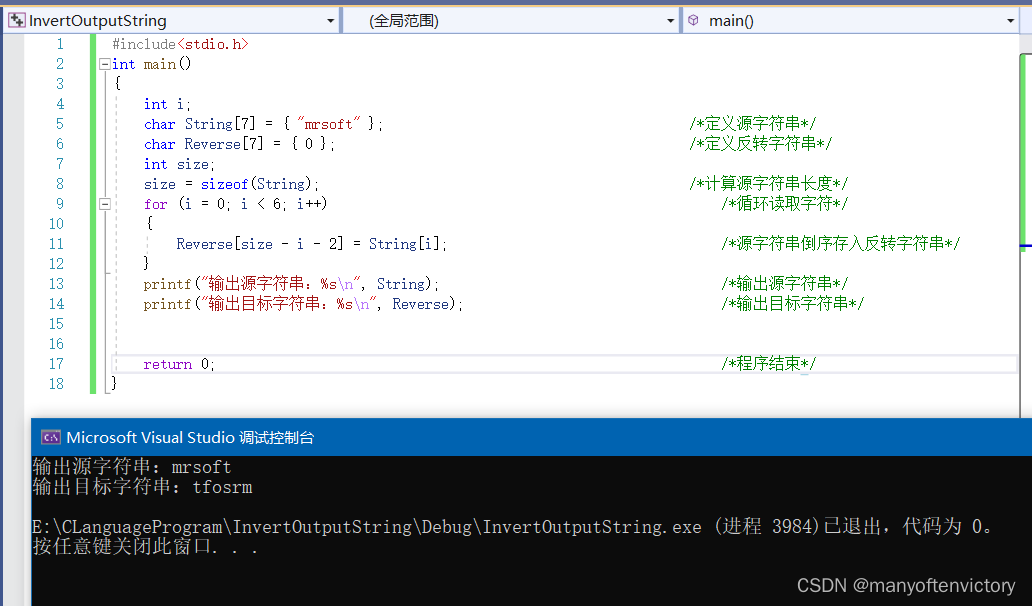Click the Reverse[size - i - 2] assignment
Viewport: 1032px width, 606px height.
click(311, 244)
